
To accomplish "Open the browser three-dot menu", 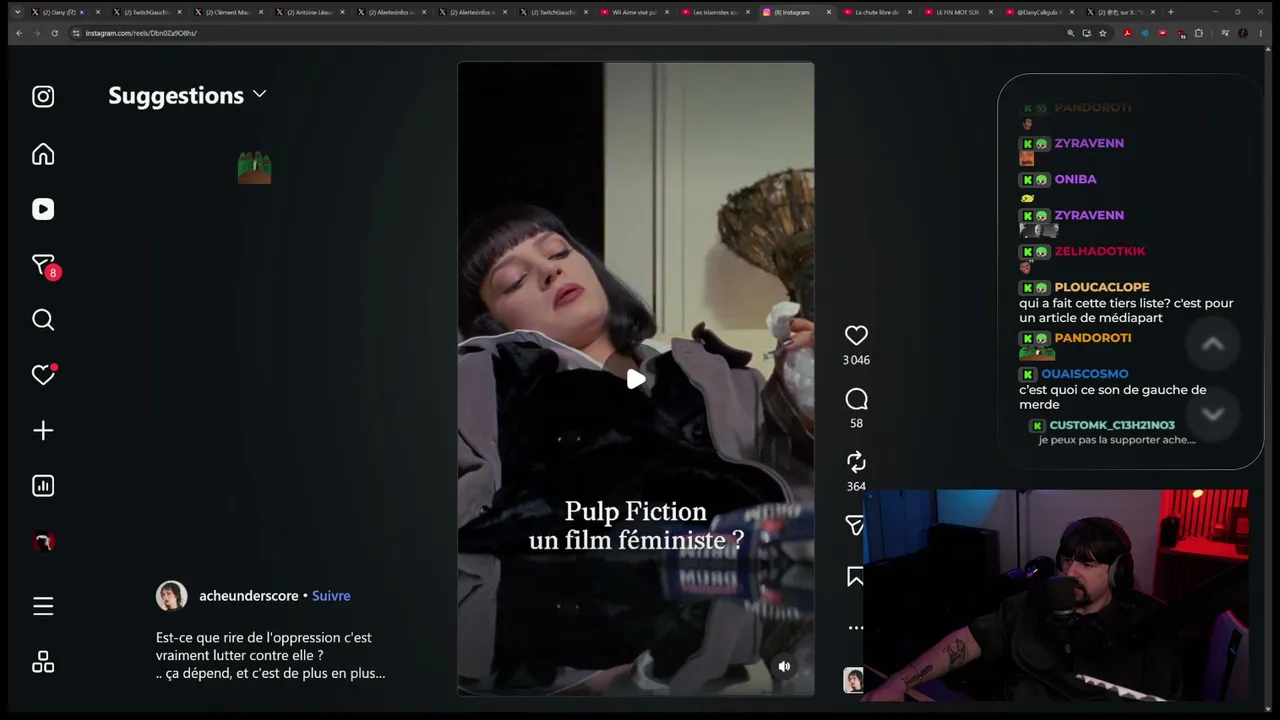I will [1260, 33].
